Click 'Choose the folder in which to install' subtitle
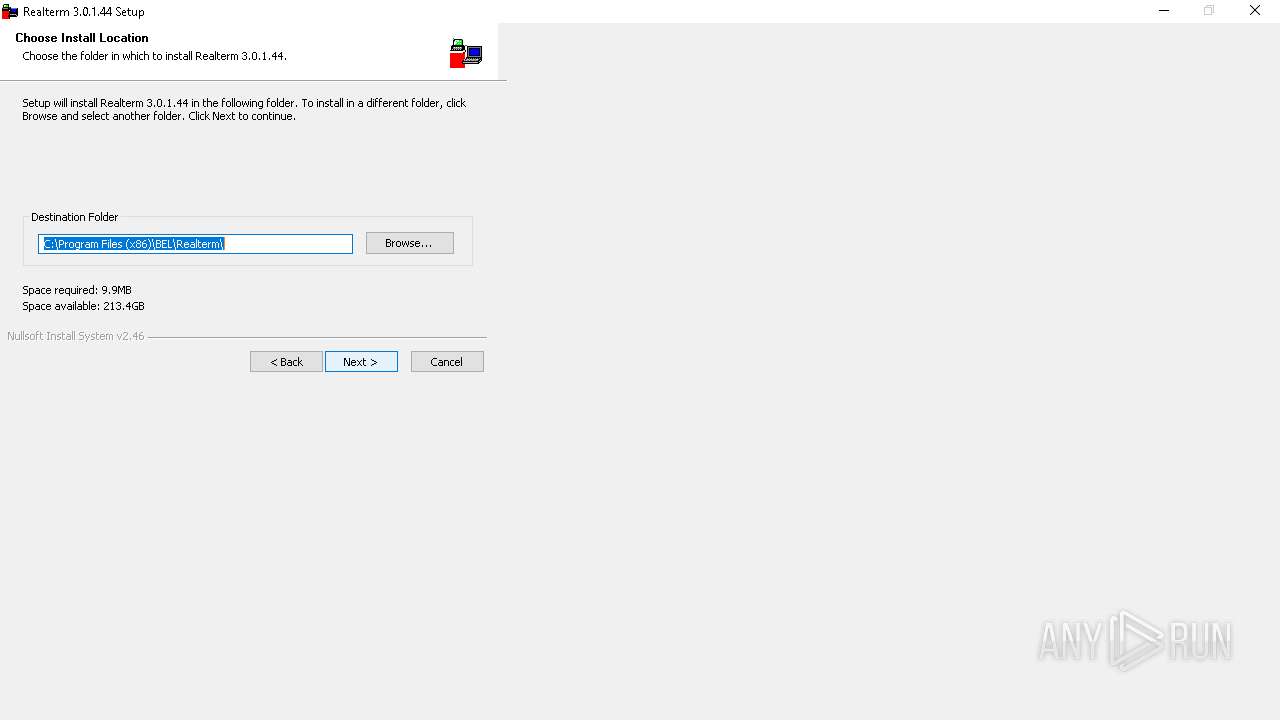The height and width of the screenshot is (720, 1280). click(x=154, y=56)
